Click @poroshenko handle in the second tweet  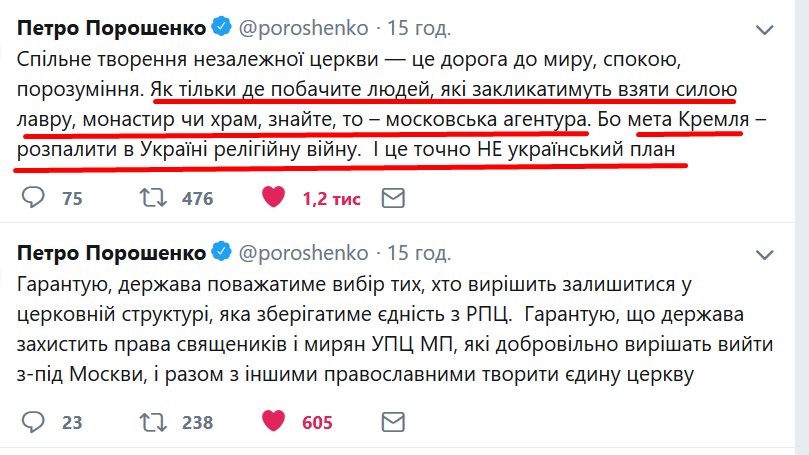pos(304,250)
